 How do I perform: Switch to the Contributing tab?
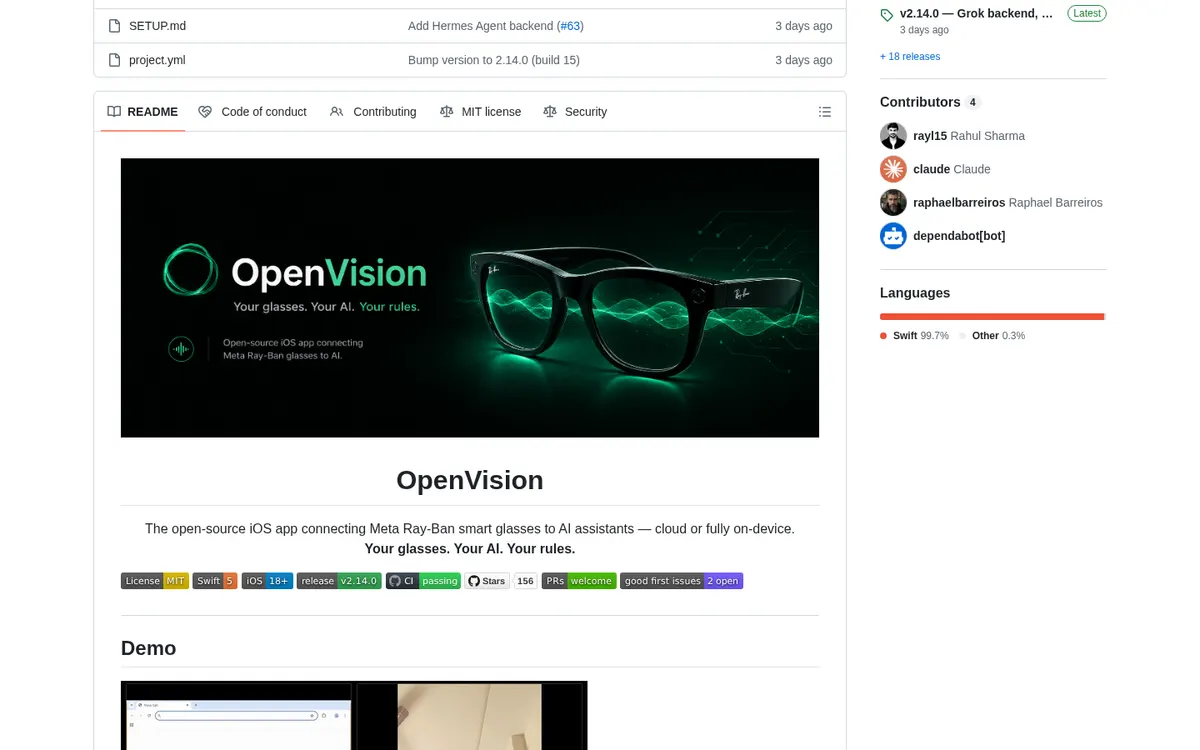(x=373, y=112)
